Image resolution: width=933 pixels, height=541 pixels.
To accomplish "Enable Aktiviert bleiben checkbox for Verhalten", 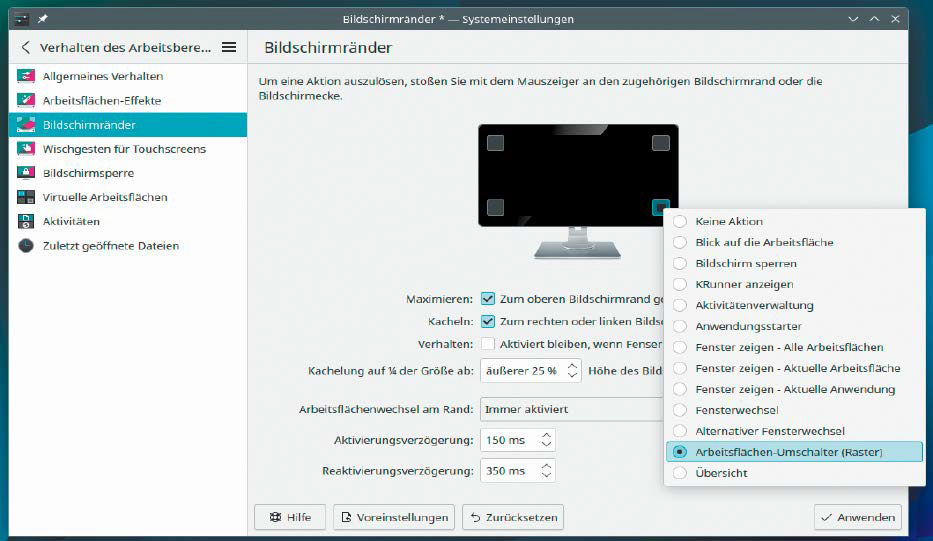I will coord(488,344).
